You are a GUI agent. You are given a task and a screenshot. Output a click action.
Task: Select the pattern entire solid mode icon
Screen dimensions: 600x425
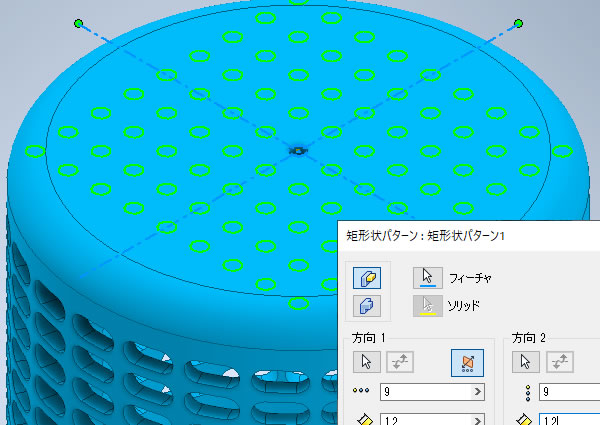[x=367, y=306]
